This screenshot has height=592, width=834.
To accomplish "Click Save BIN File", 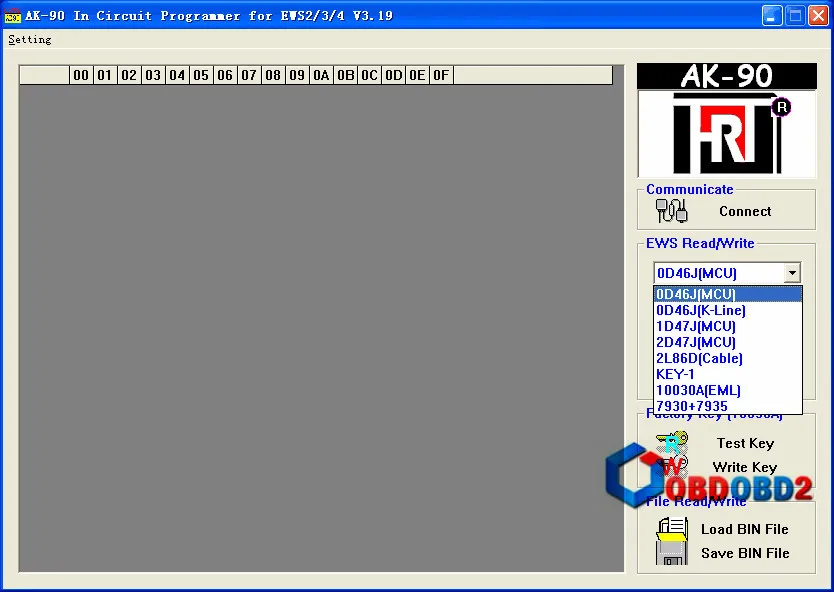I will coord(745,553).
